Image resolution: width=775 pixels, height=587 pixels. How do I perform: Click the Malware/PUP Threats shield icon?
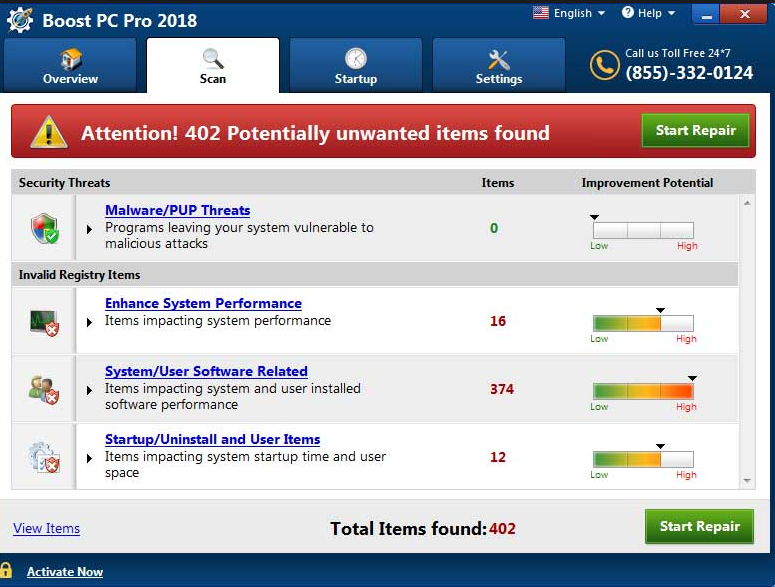click(44, 229)
